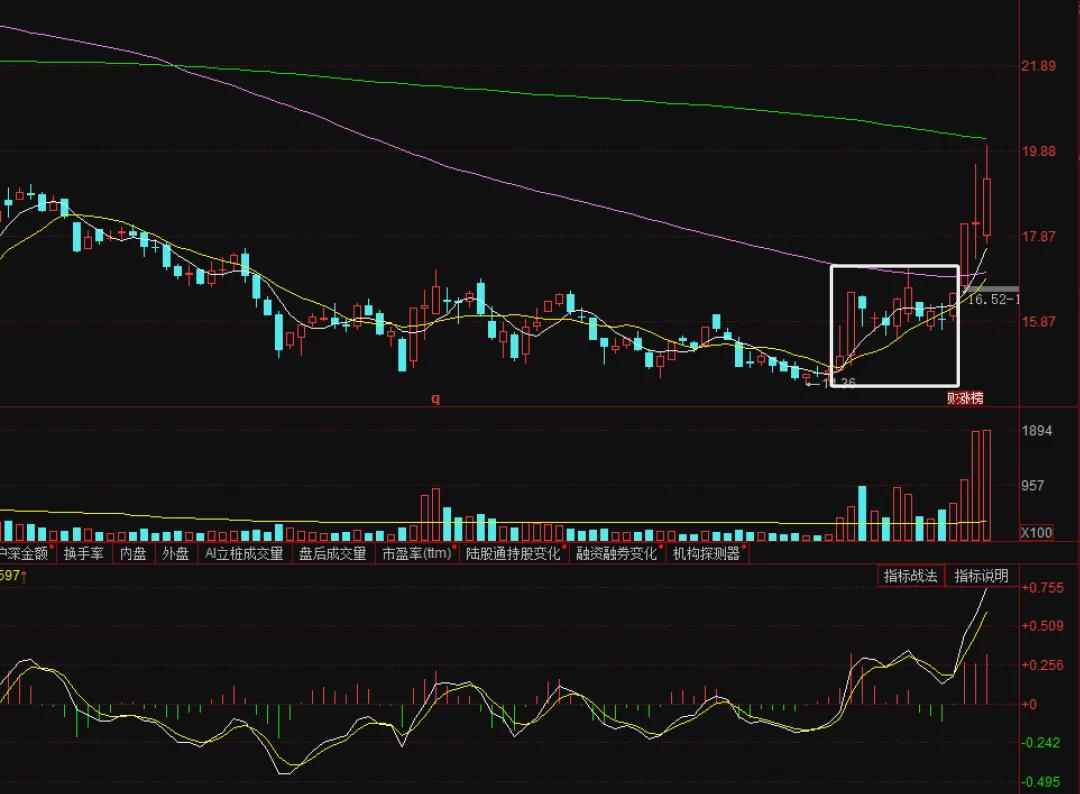Click the 沪深金额 tab
This screenshot has width=1080, height=794.
[25, 554]
